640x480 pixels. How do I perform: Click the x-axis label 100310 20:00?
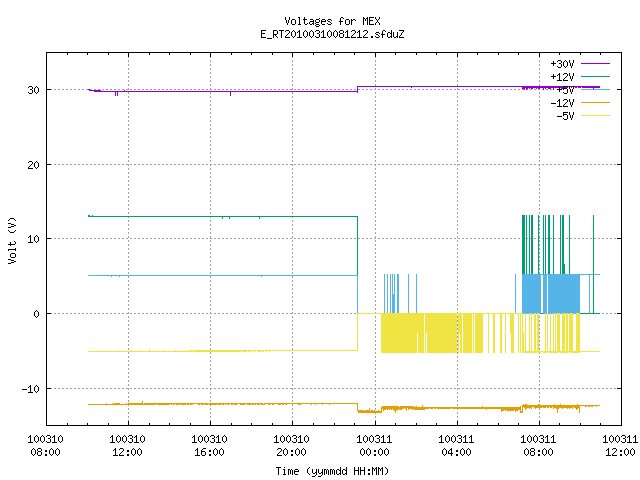coord(291,446)
